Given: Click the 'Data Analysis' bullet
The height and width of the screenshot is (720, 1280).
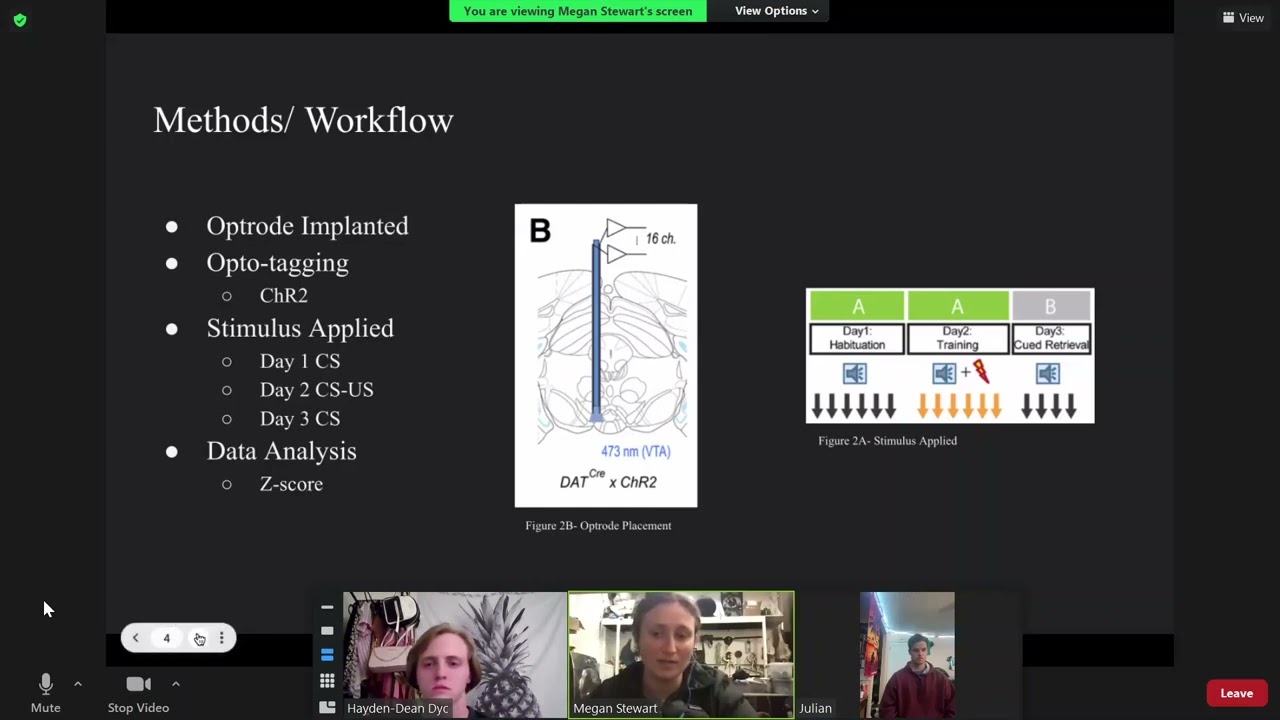Looking at the screenshot, I should [281, 451].
